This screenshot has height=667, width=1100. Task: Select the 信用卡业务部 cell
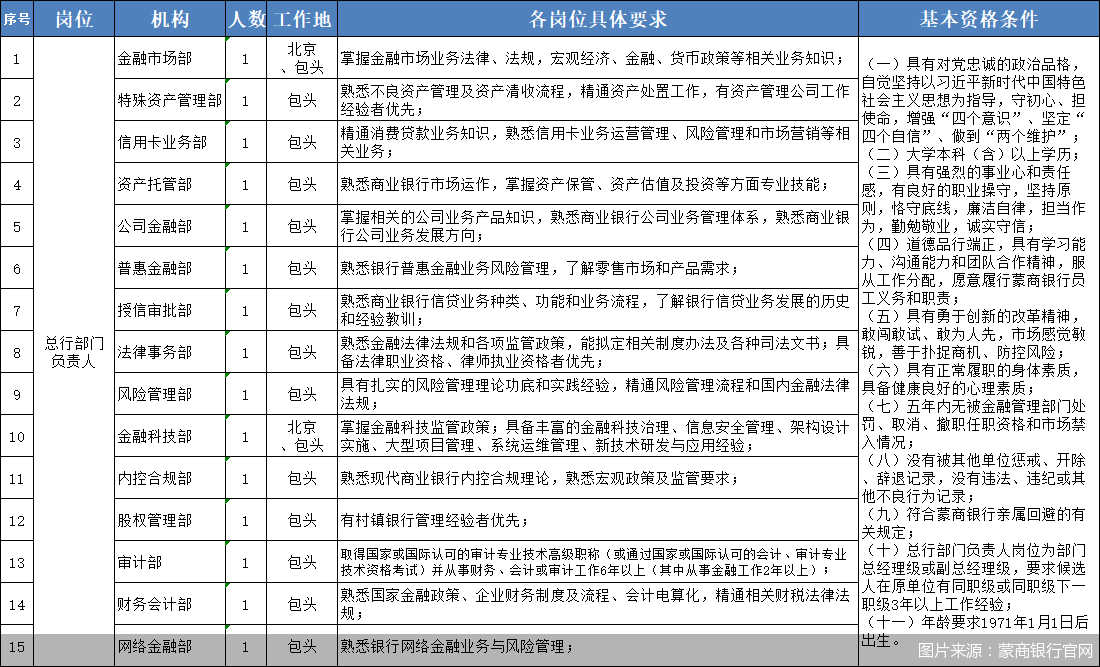point(170,142)
